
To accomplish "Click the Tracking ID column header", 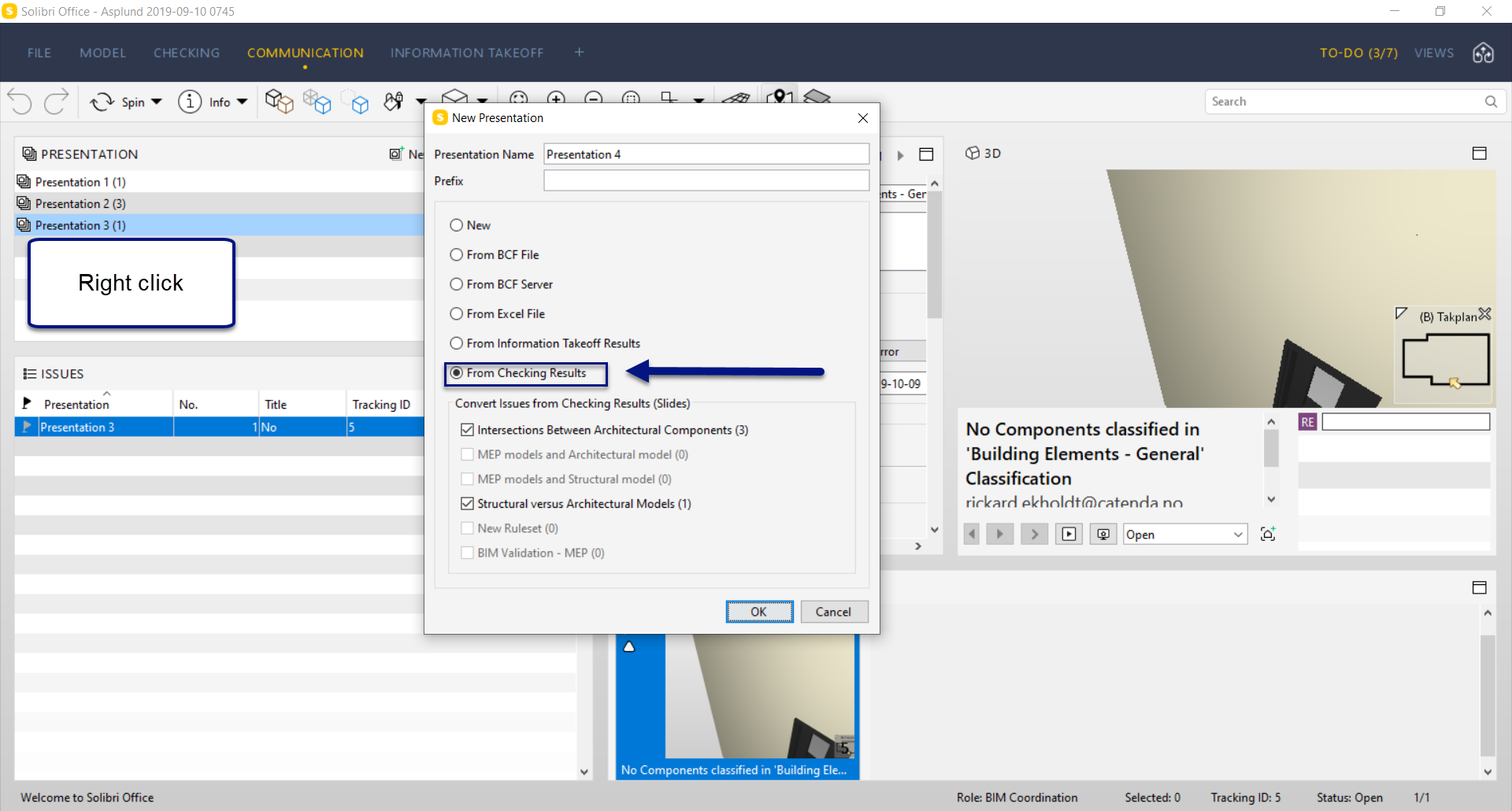I will pyautogui.click(x=385, y=404).
